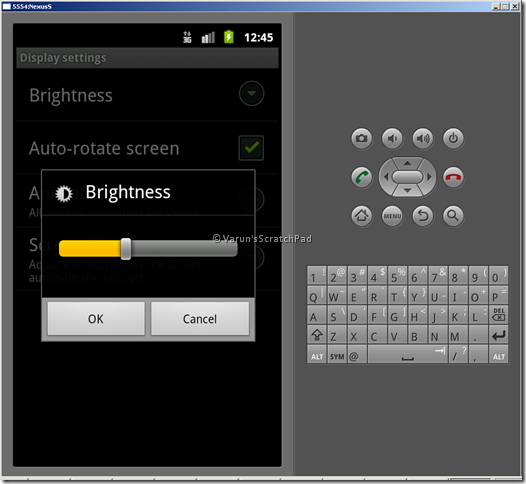This screenshot has width=526, height=484.
Task: Click the @ key on keyboard
Action: point(357,355)
